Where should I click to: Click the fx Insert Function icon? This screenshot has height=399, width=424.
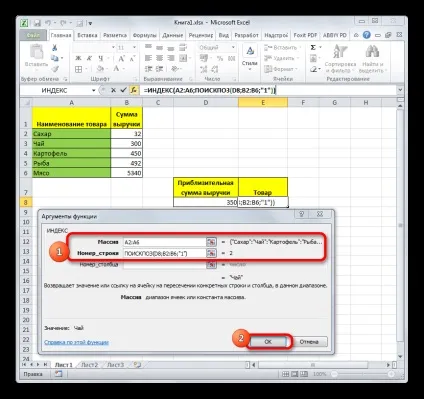(134, 90)
